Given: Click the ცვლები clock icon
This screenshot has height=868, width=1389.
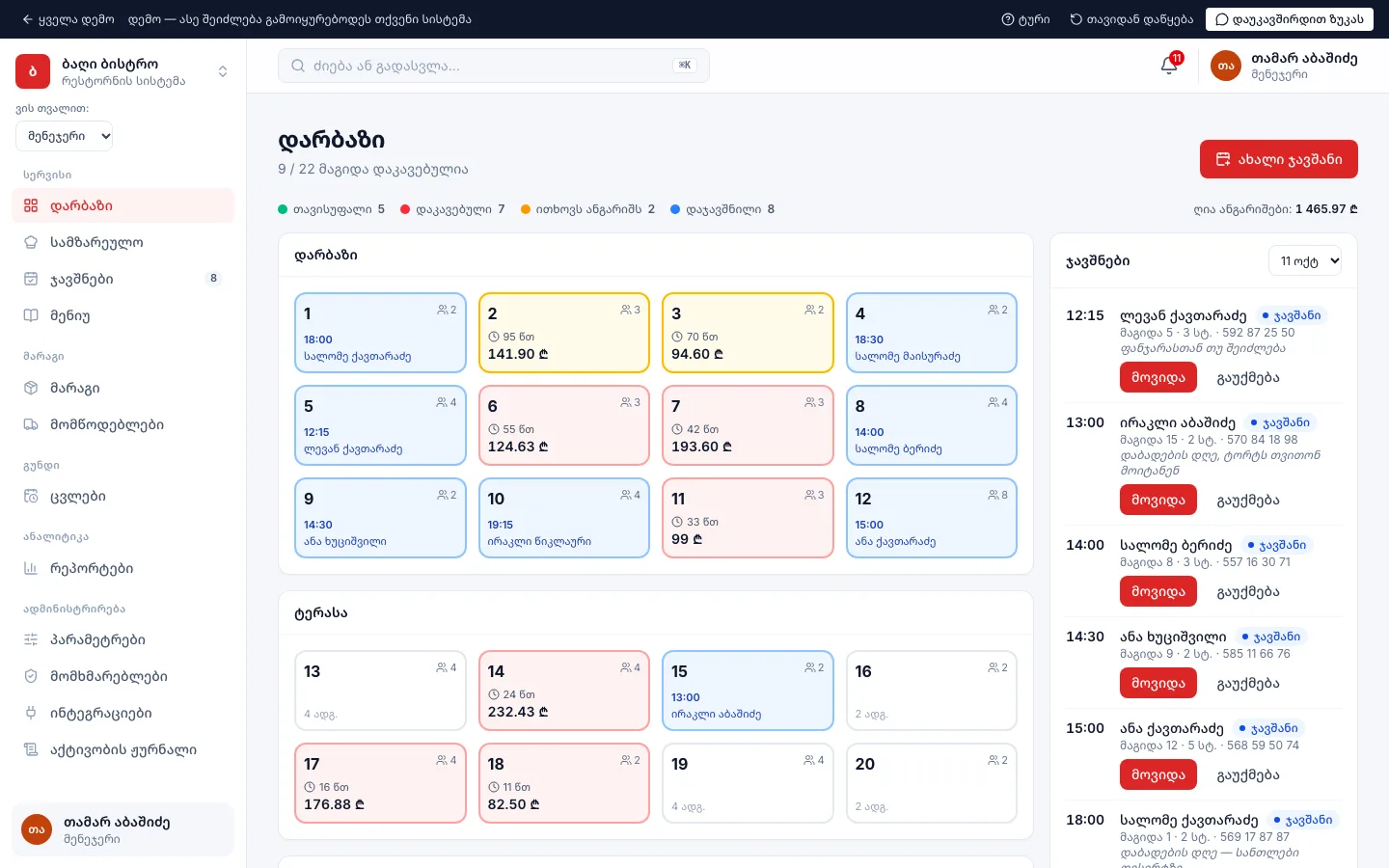Looking at the screenshot, I should pos(31,497).
